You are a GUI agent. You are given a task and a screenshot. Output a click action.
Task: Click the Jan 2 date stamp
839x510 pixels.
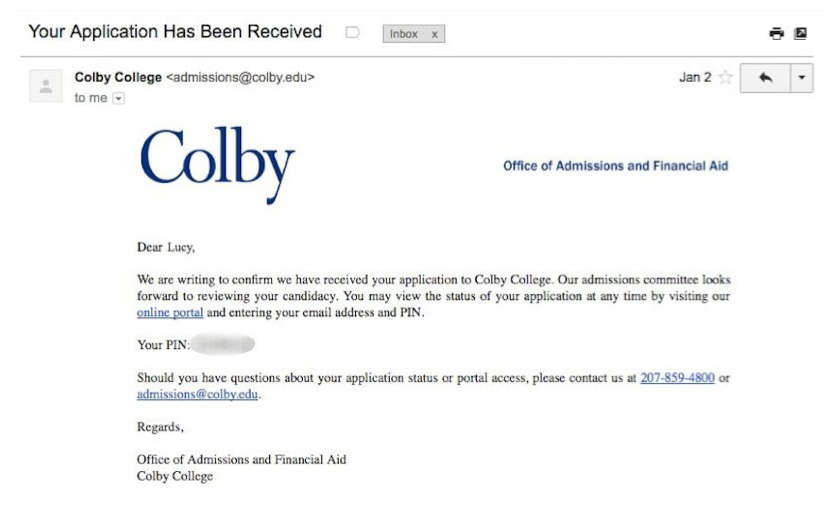click(x=695, y=78)
